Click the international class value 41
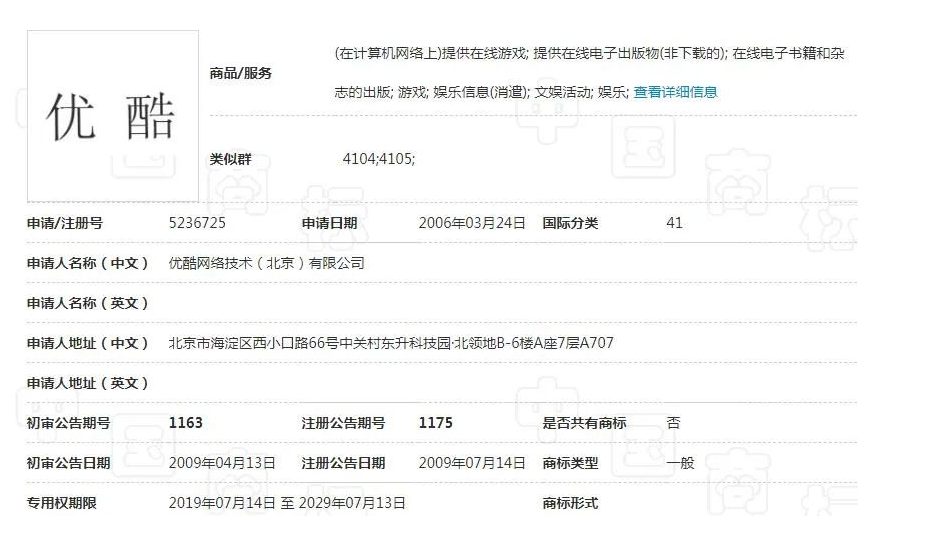Image resolution: width=934 pixels, height=537 pixels. click(x=674, y=223)
